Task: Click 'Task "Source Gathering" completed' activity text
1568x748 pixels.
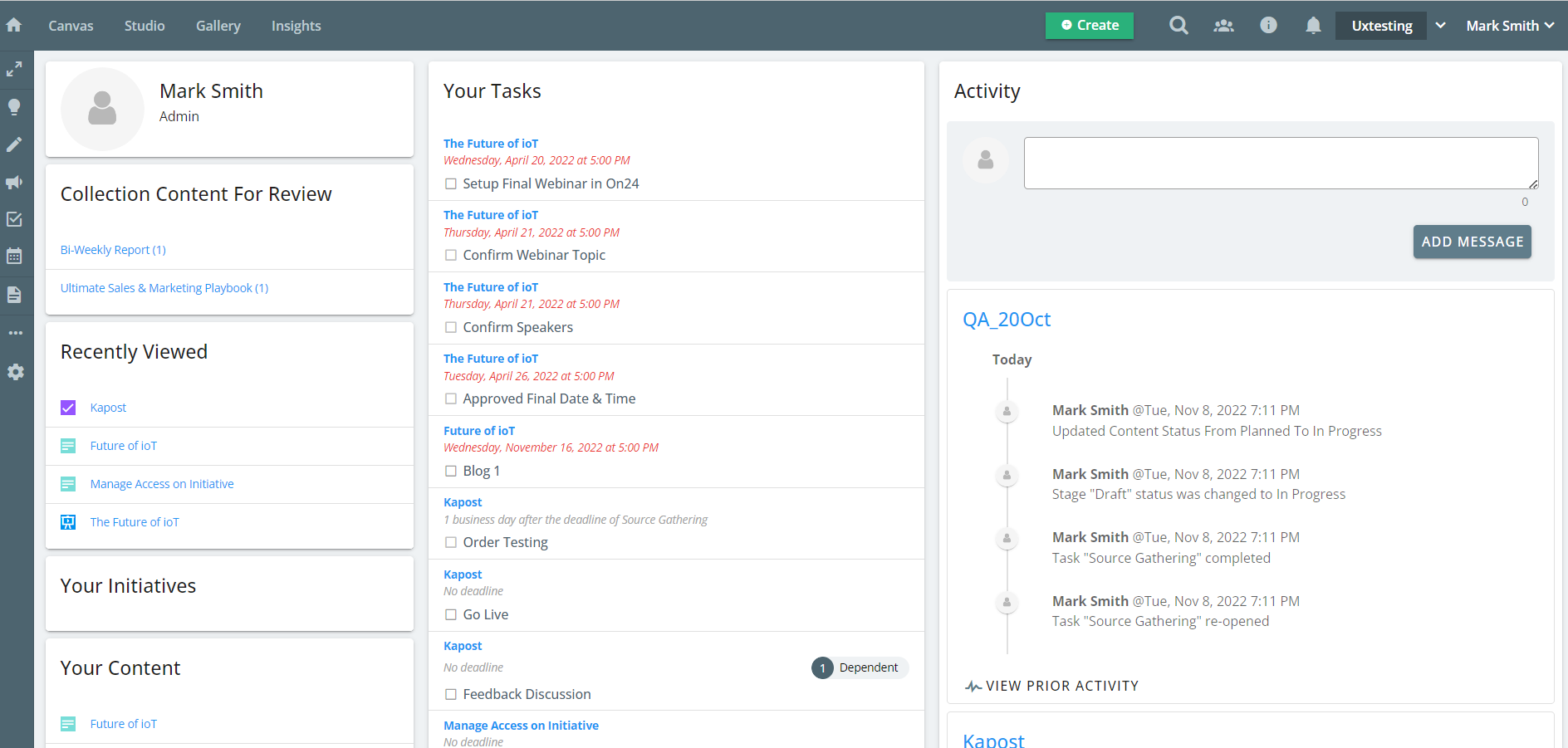Action: pos(1161,558)
